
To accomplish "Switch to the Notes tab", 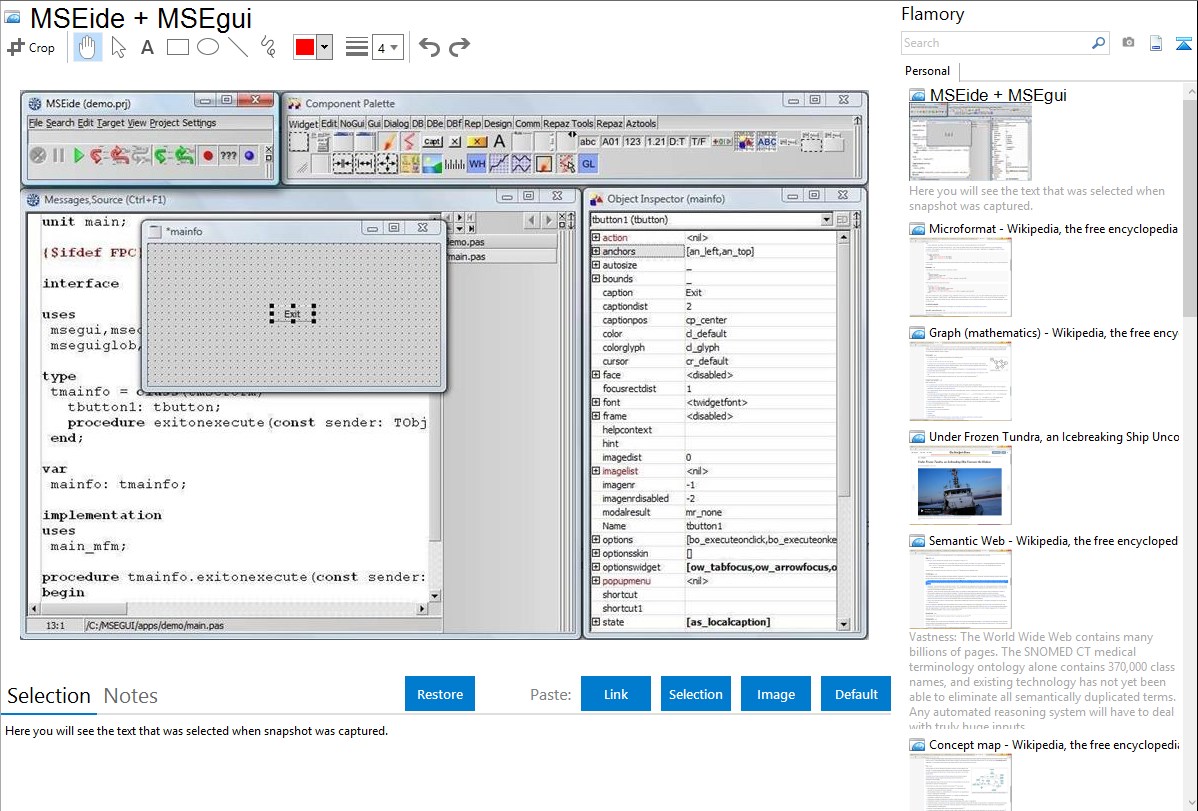I will click(131, 696).
